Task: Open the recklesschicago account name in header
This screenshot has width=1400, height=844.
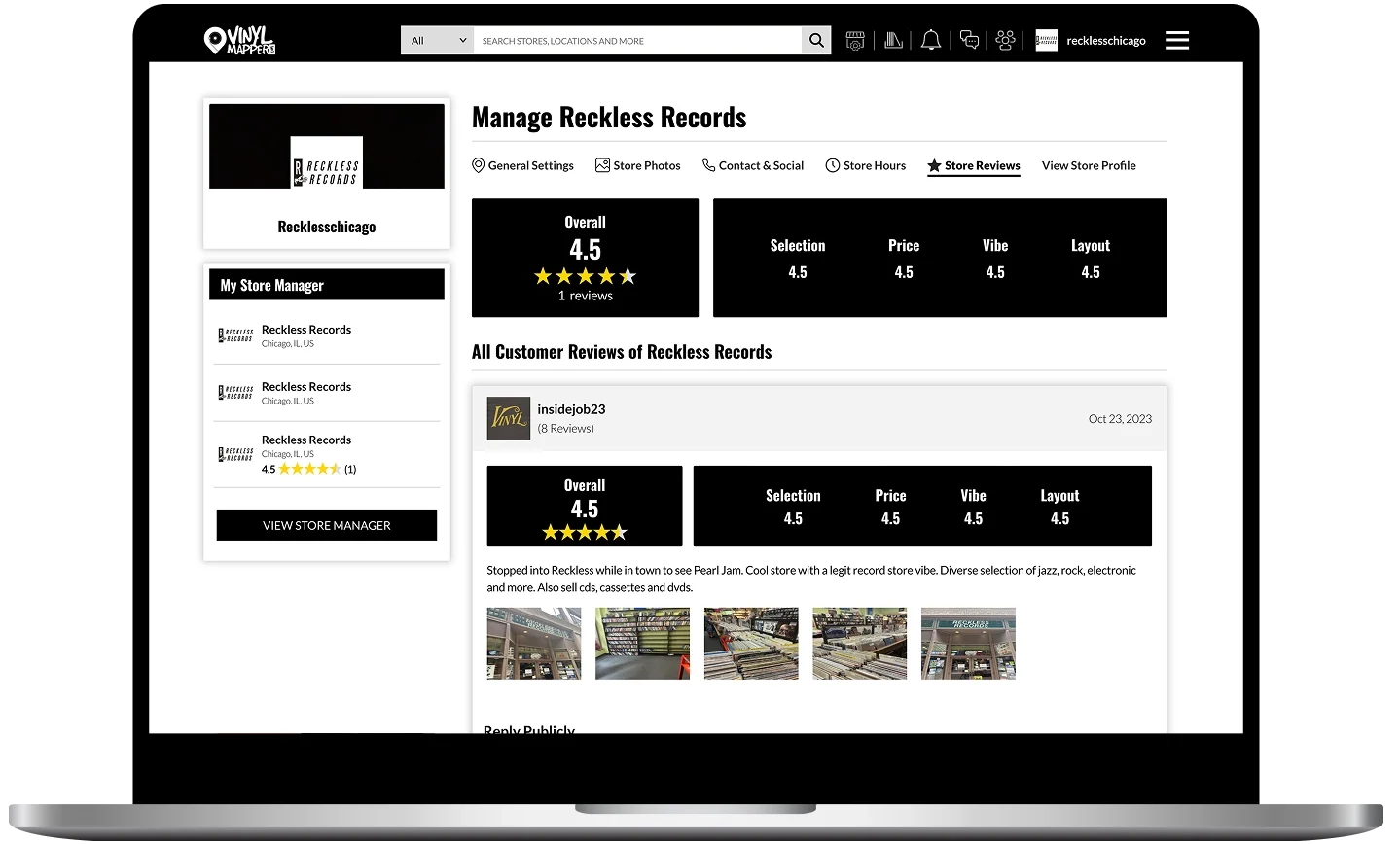Action: [x=1106, y=40]
